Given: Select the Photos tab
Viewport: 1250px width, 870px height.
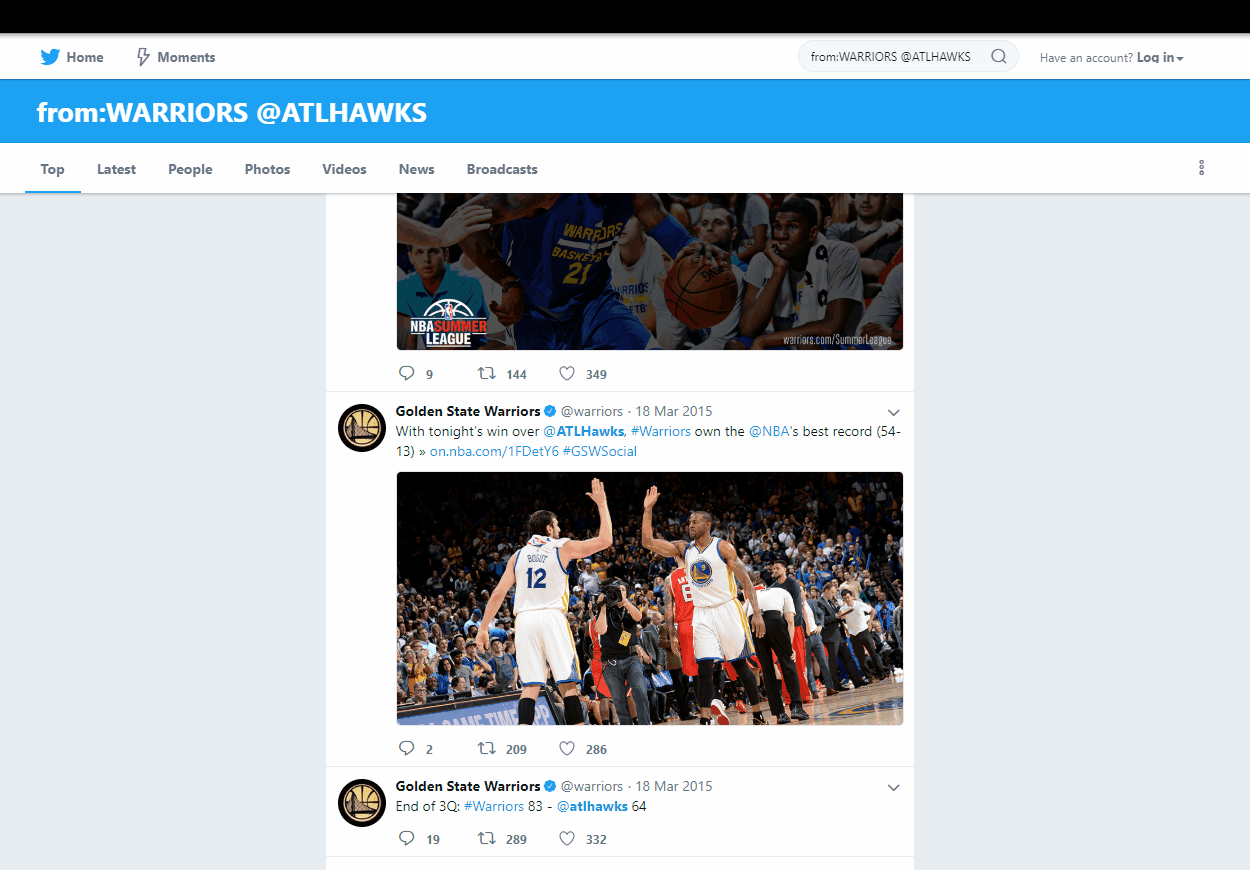Looking at the screenshot, I should click(267, 169).
